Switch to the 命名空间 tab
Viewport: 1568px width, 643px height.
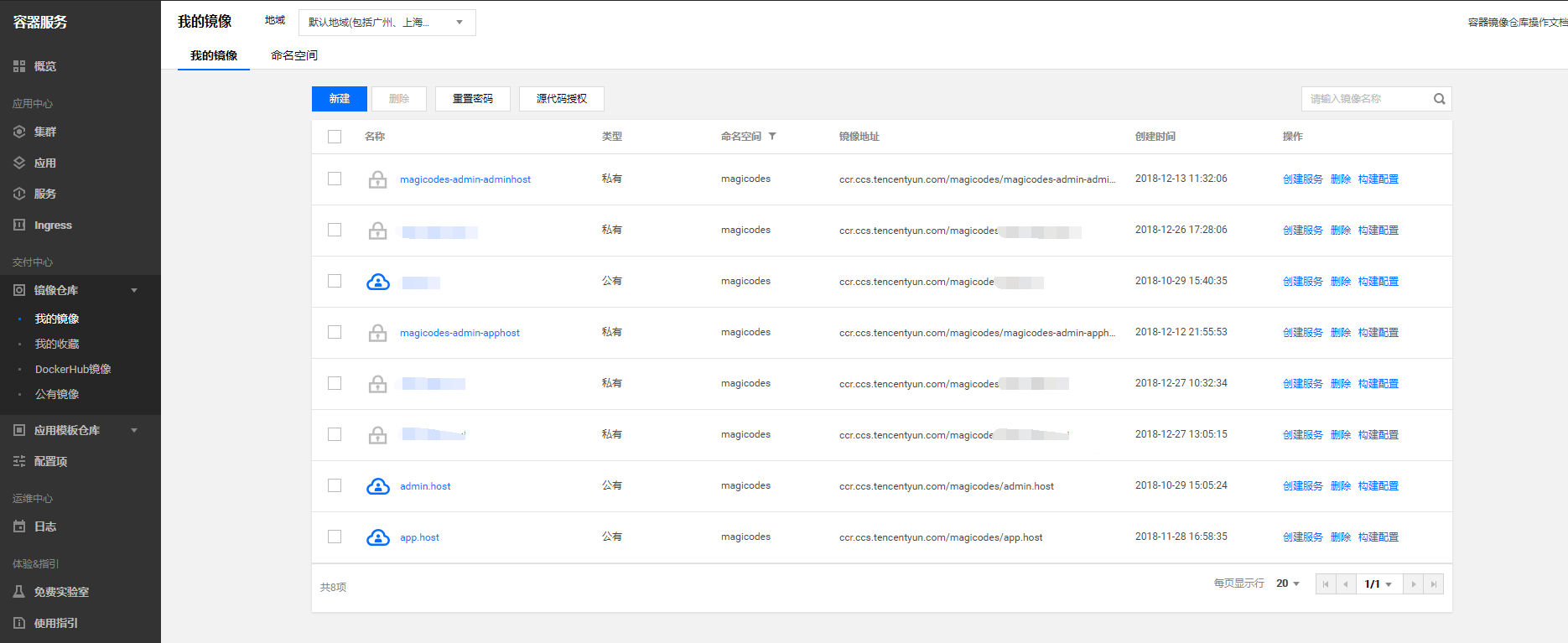click(x=294, y=55)
